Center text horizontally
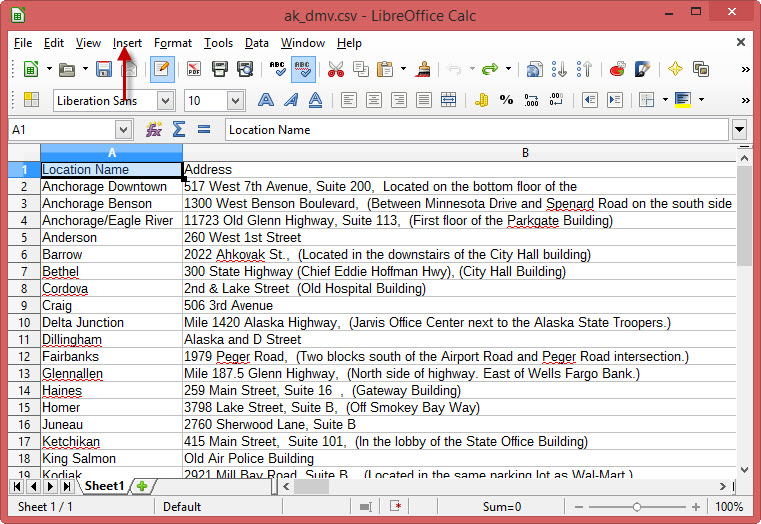Image resolution: width=761 pixels, height=524 pixels. click(x=374, y=100)
